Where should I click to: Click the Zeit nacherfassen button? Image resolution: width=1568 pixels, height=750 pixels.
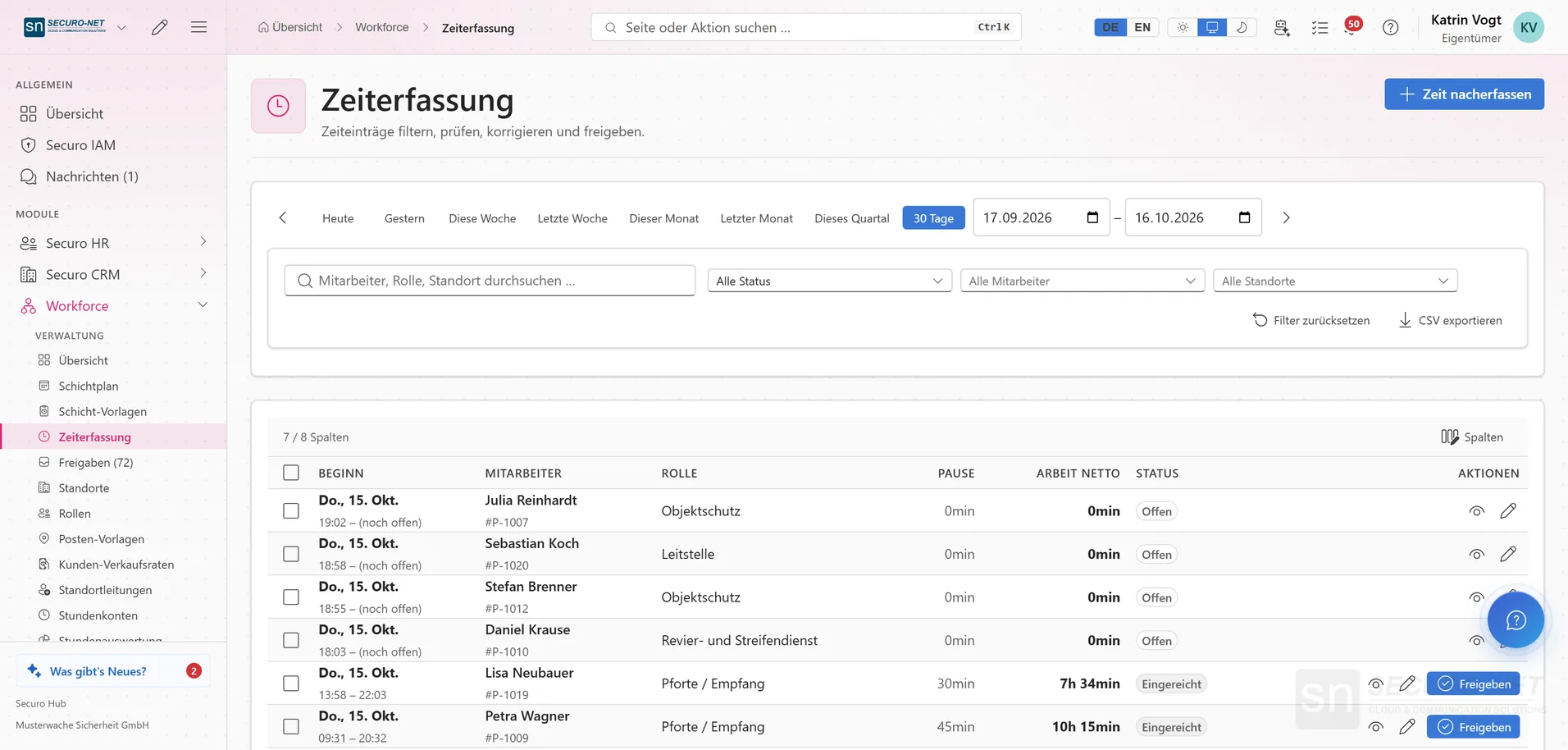(x=1464, y=94)
